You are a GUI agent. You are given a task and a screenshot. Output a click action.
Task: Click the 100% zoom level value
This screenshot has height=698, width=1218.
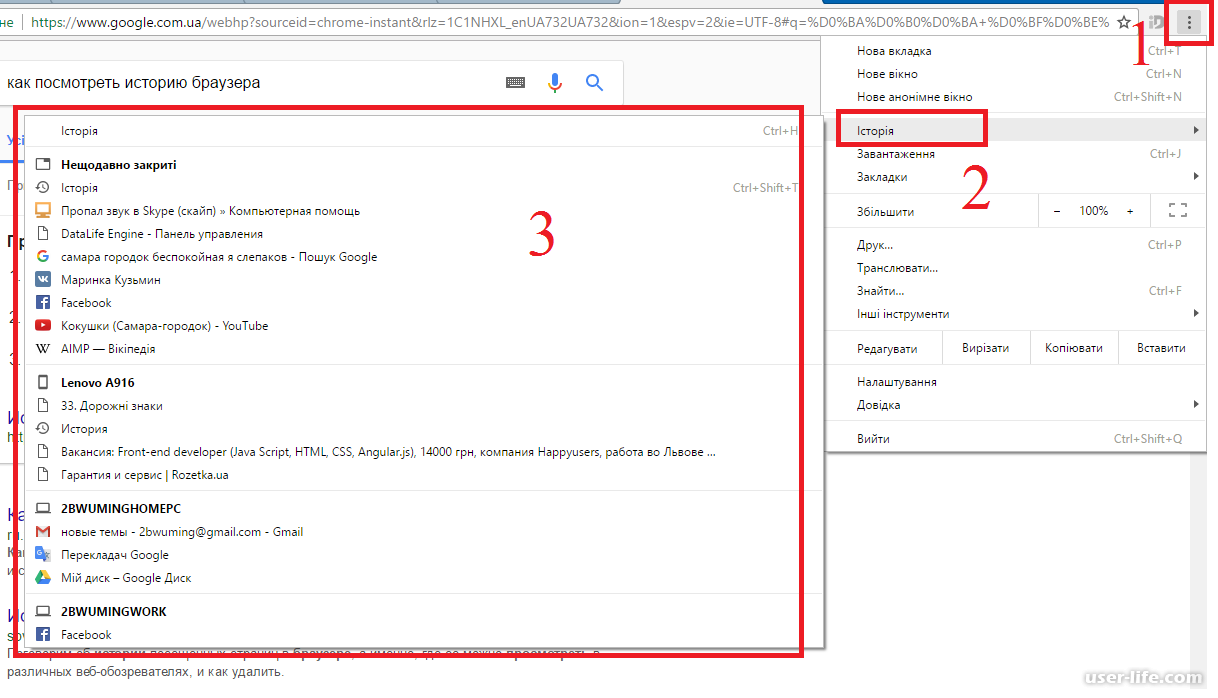point(1094,211)
